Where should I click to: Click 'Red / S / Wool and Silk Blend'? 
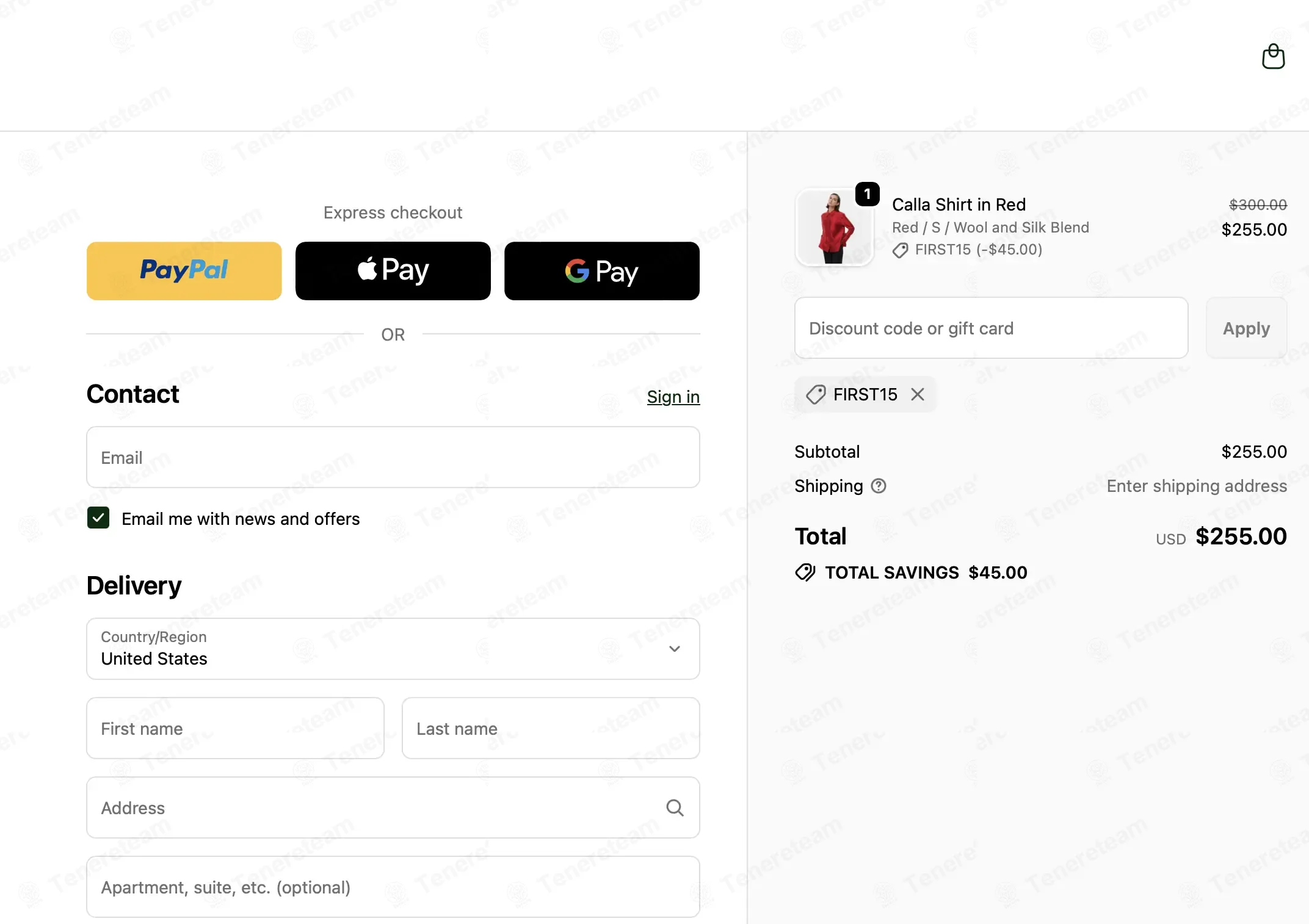[x=990, y=227]
